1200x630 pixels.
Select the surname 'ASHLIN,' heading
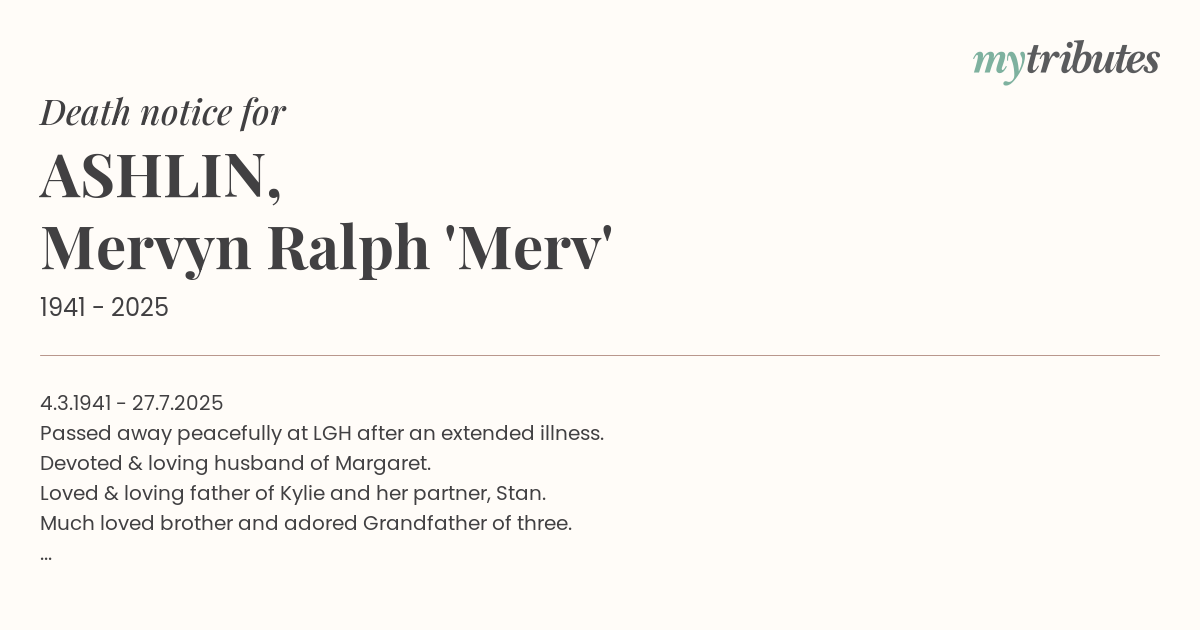pyautogui.click(x=160, y=176)
